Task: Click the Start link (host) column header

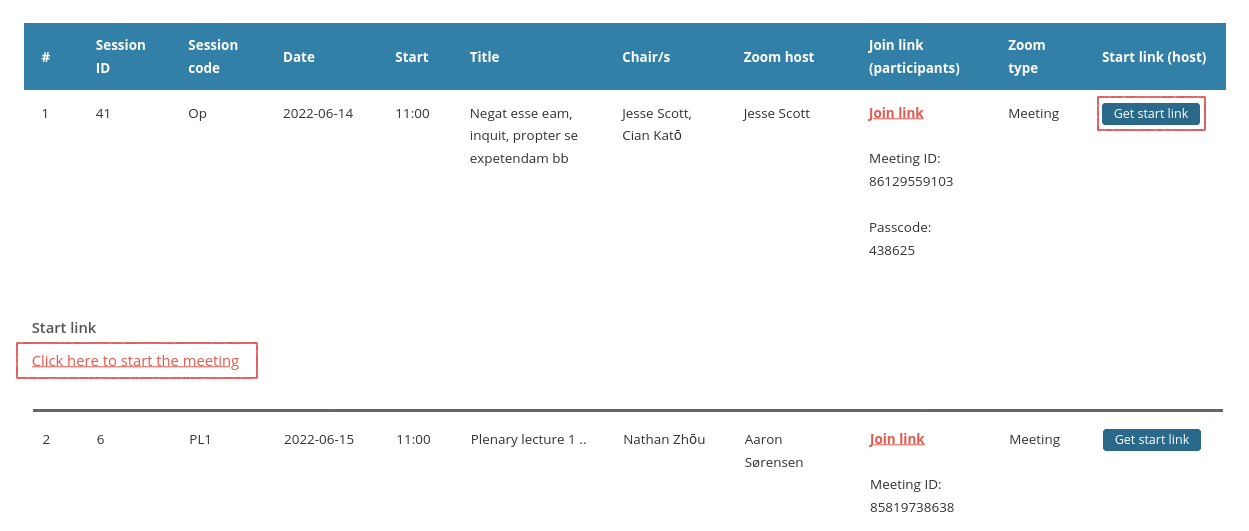Action: click(1153, 57)
